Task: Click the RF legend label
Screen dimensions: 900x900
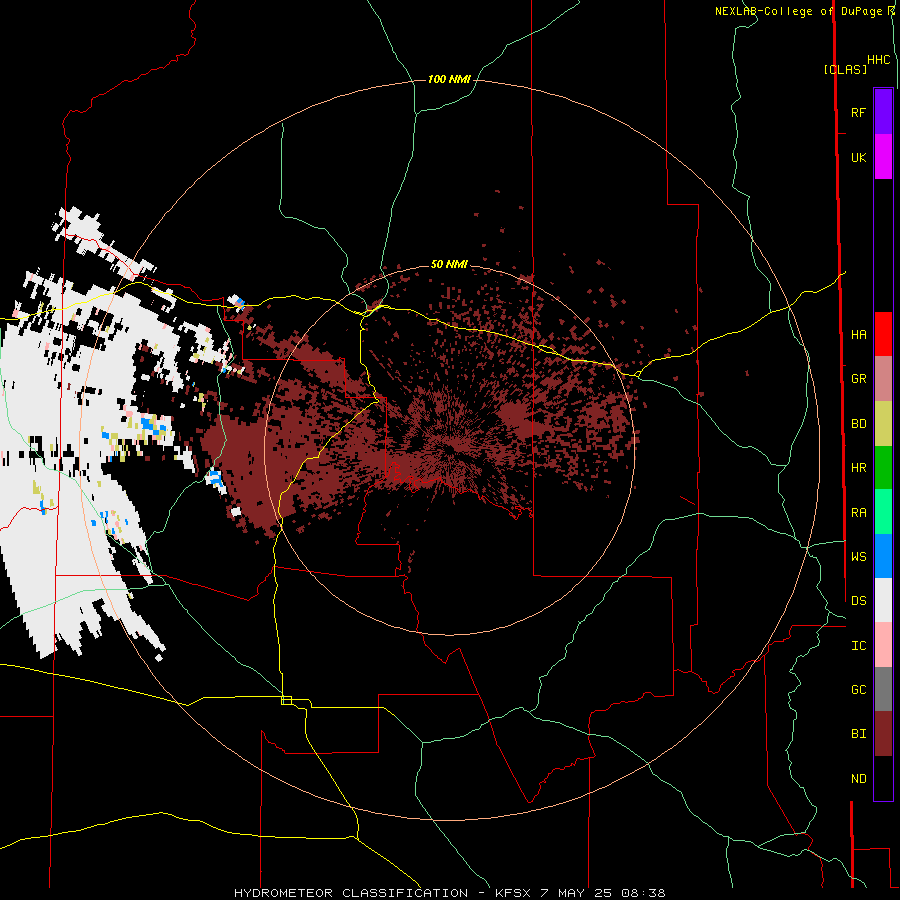Action: (858, 112)
